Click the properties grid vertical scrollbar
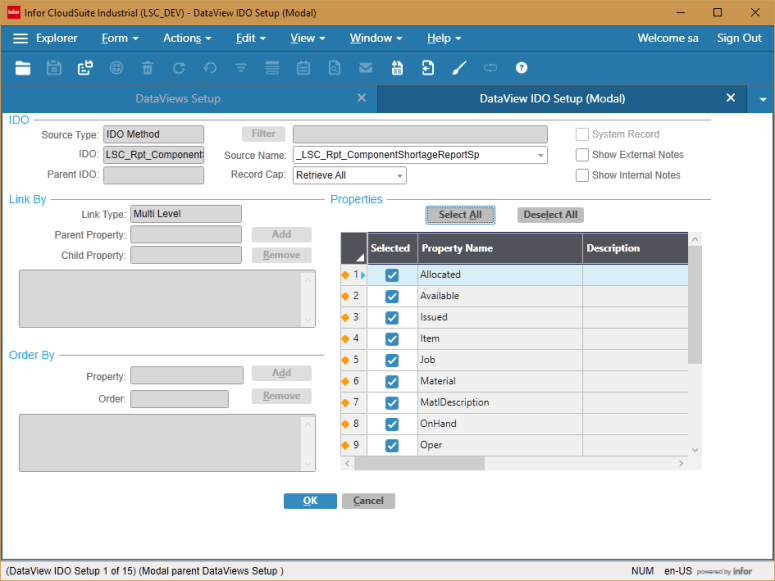The image size is (775, 581). [695, 305]
